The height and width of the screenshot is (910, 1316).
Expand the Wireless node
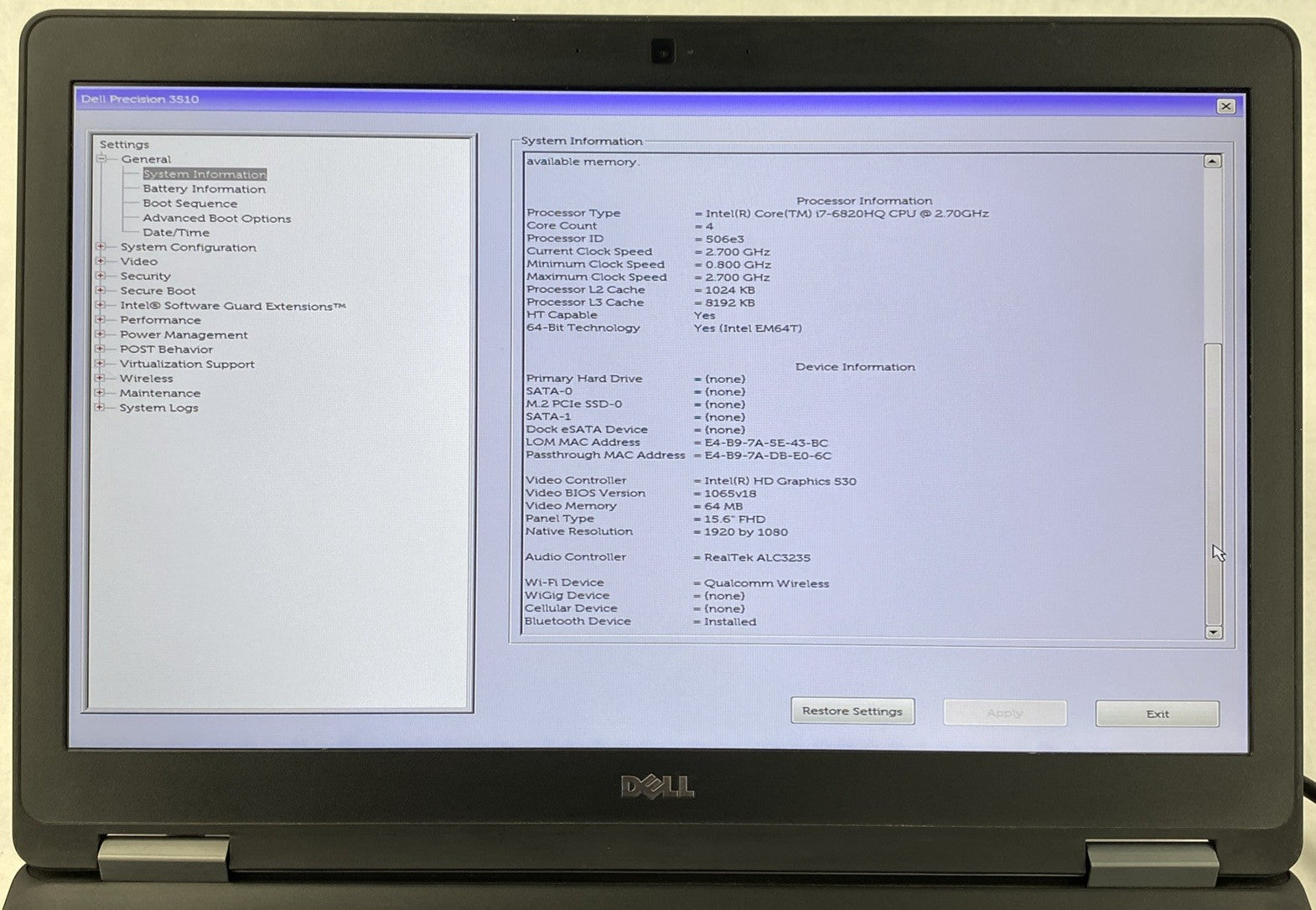101,378
